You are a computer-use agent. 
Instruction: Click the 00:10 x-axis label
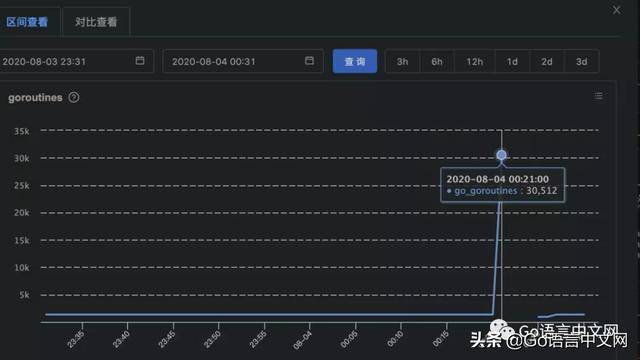point(395,339)
